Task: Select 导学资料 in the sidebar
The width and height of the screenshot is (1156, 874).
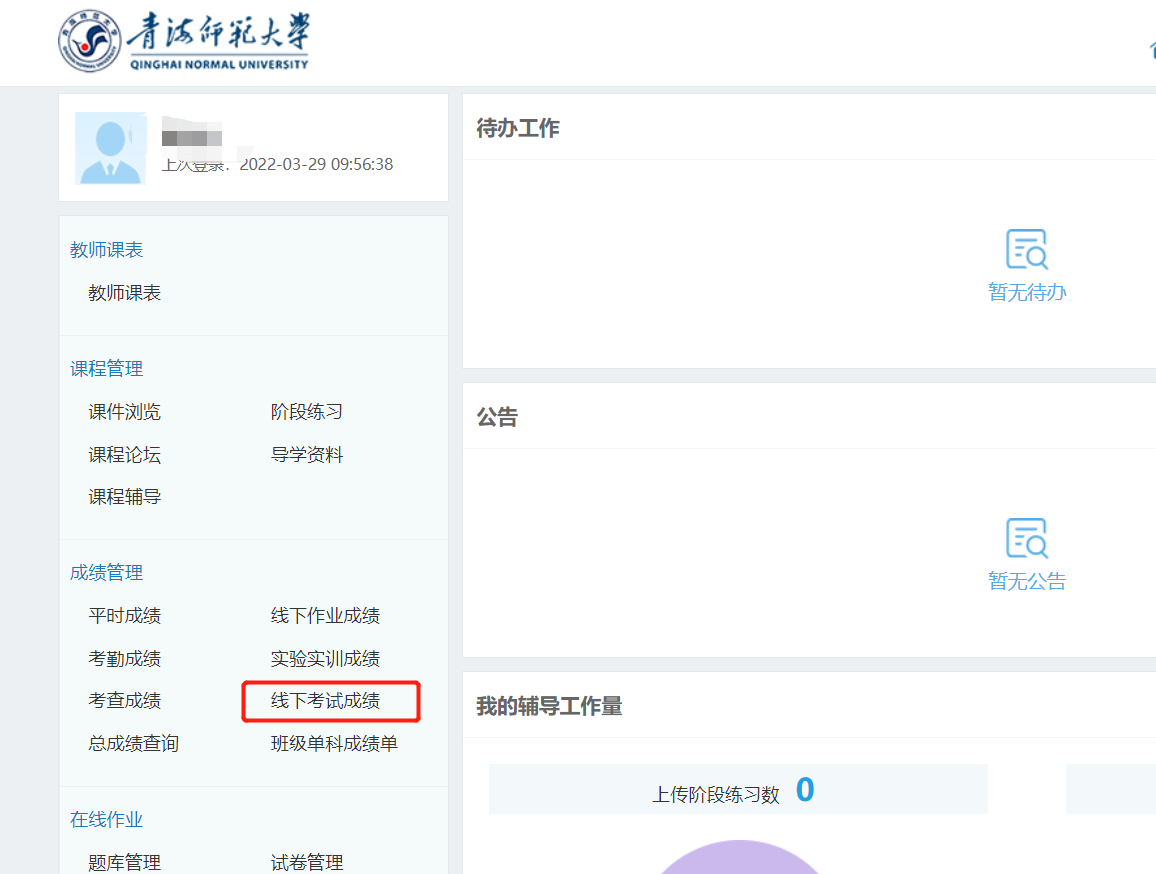Action: (x=307, y=455)
